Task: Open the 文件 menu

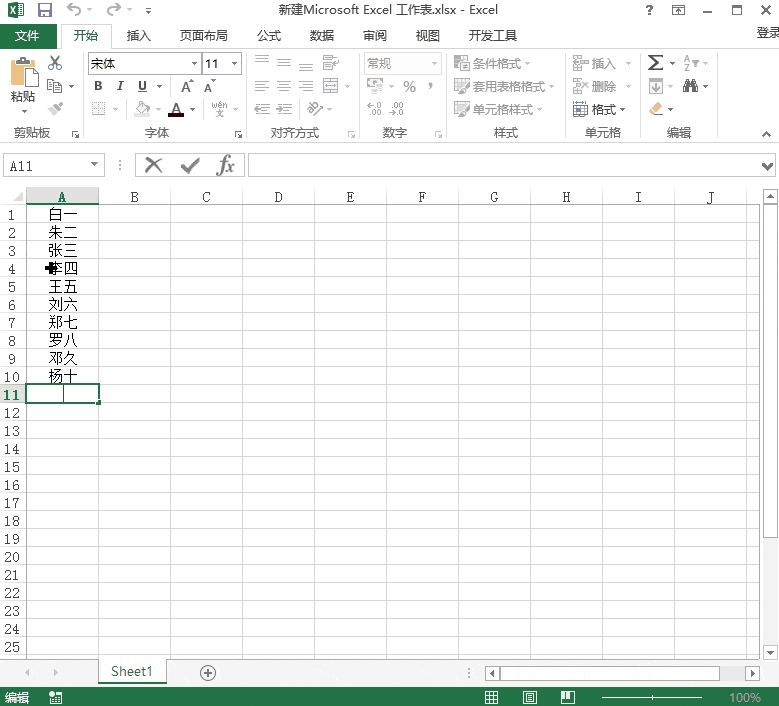Action: [x=27, y=36]
